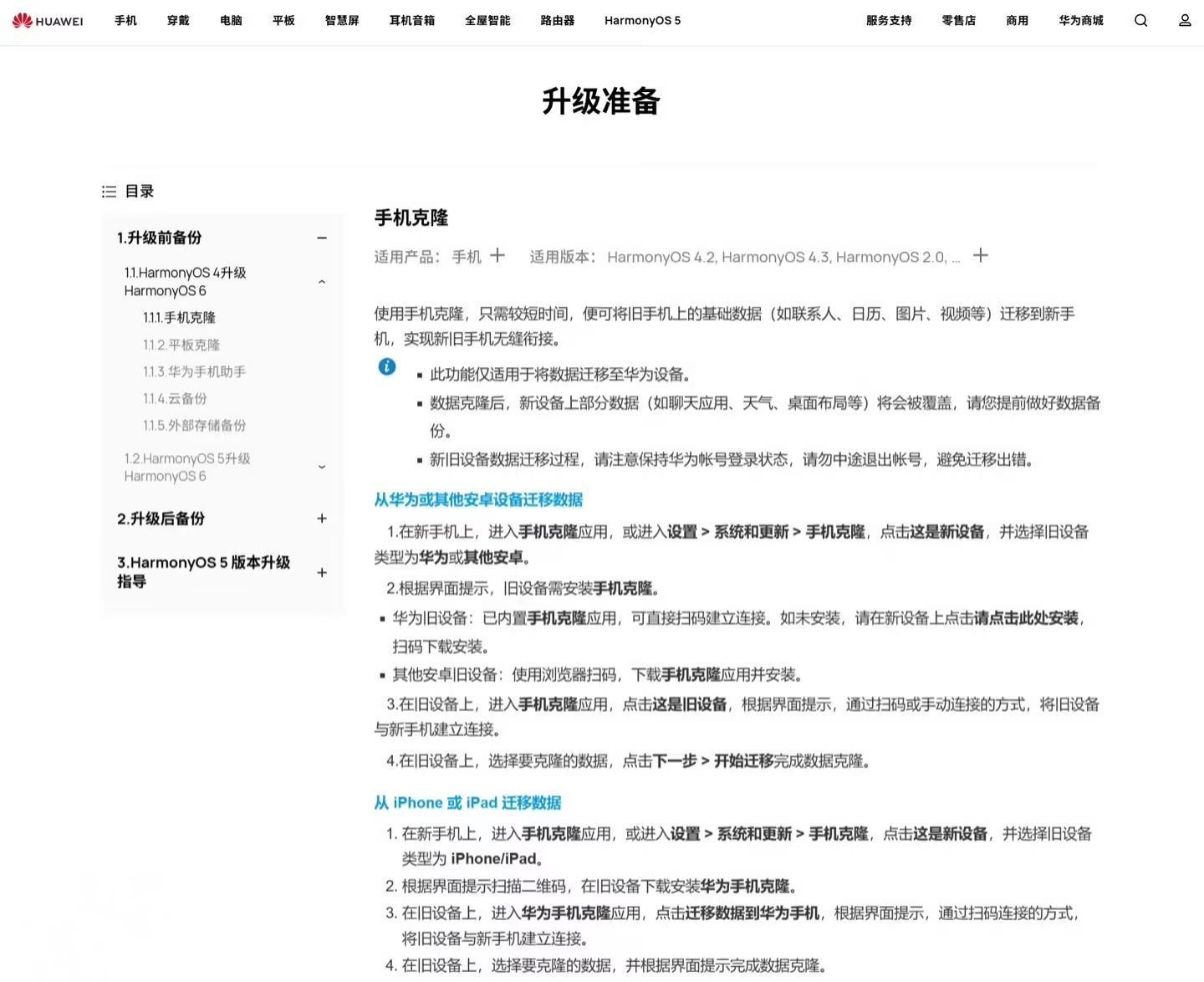Image resolution: width=1204 pixels, height=982 pixels.
Task: Click the 从 iPhone 或 iPad 迁移数据 heading
Action: tap(467, 803)
